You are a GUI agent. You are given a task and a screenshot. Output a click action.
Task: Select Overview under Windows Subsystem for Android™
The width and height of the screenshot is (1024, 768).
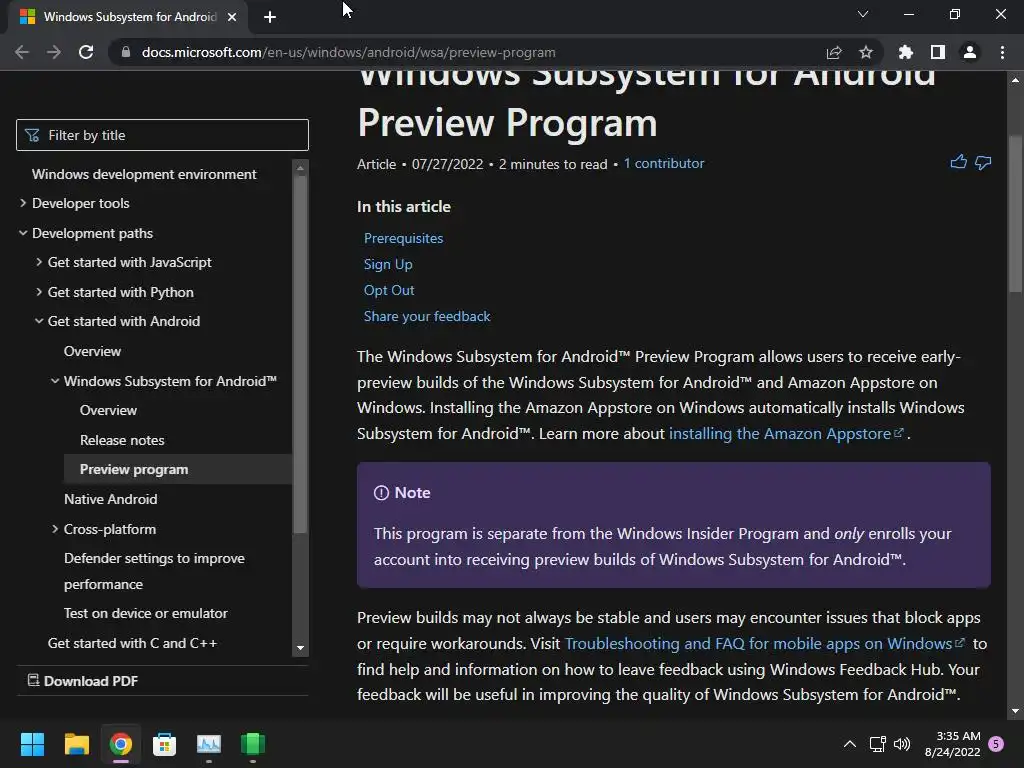coord(108,410)
